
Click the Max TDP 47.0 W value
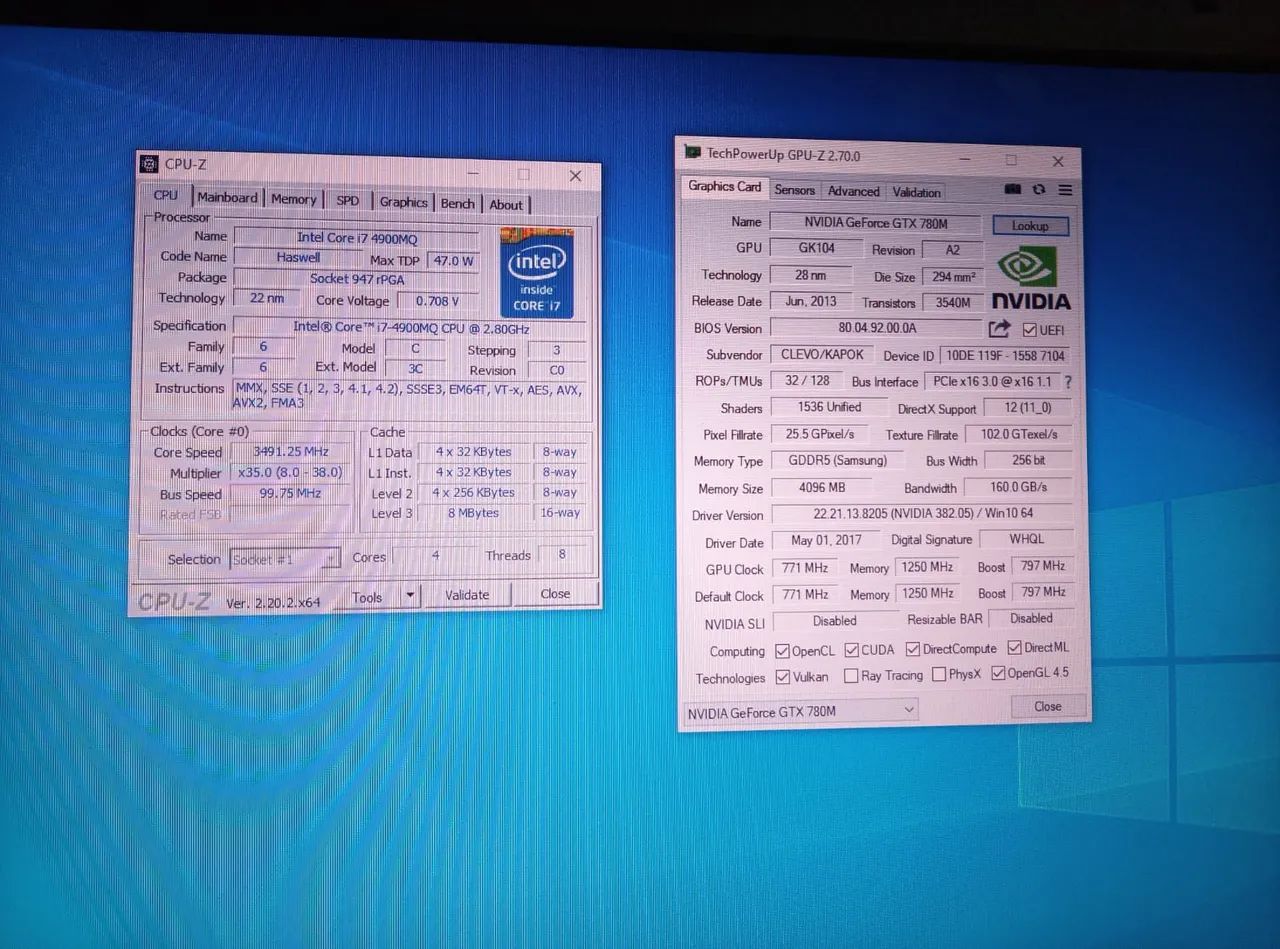tap(452, 260)
